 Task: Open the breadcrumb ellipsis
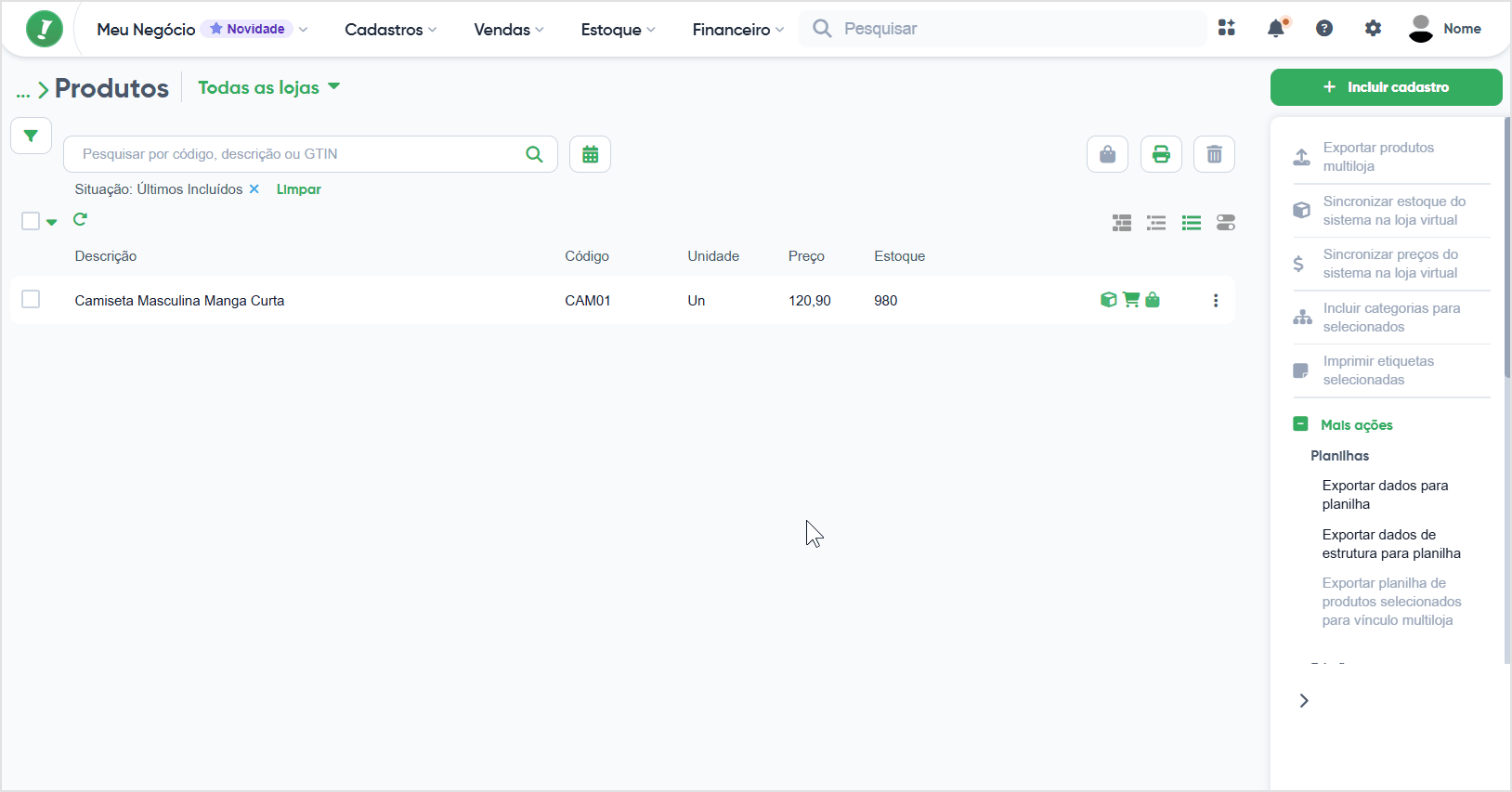(x=23, y=92)
